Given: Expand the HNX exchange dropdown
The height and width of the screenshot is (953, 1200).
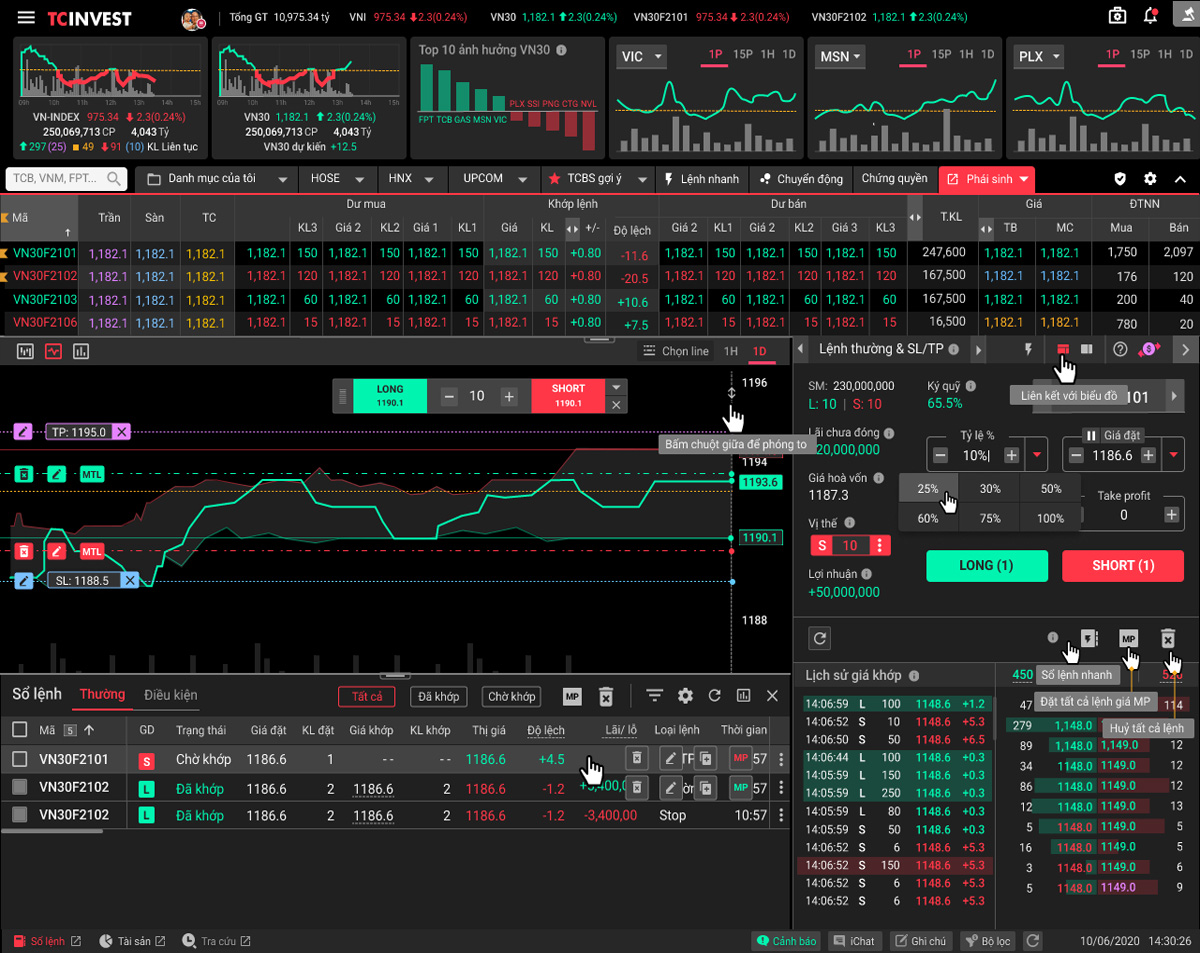Looking at the screenshot, I should (x=429, y=179).
